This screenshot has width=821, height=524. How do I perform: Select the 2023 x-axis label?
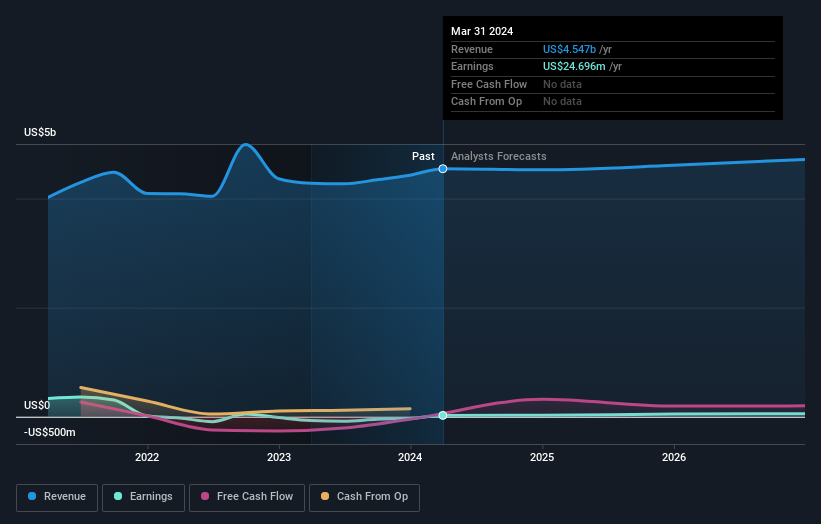(x=279, y=457)
